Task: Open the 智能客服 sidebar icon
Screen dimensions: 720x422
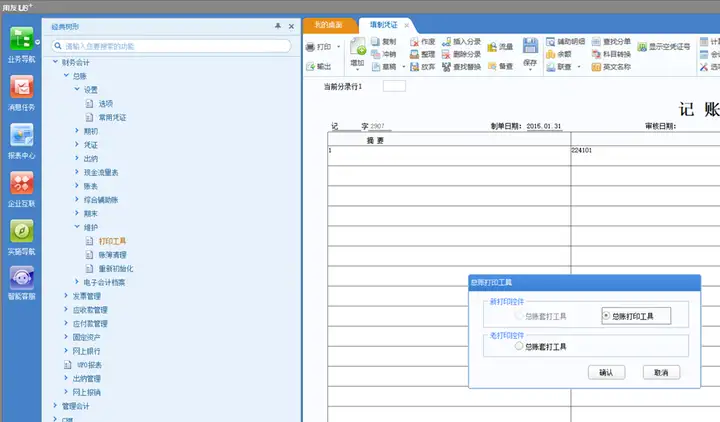Action: [21, 278]
